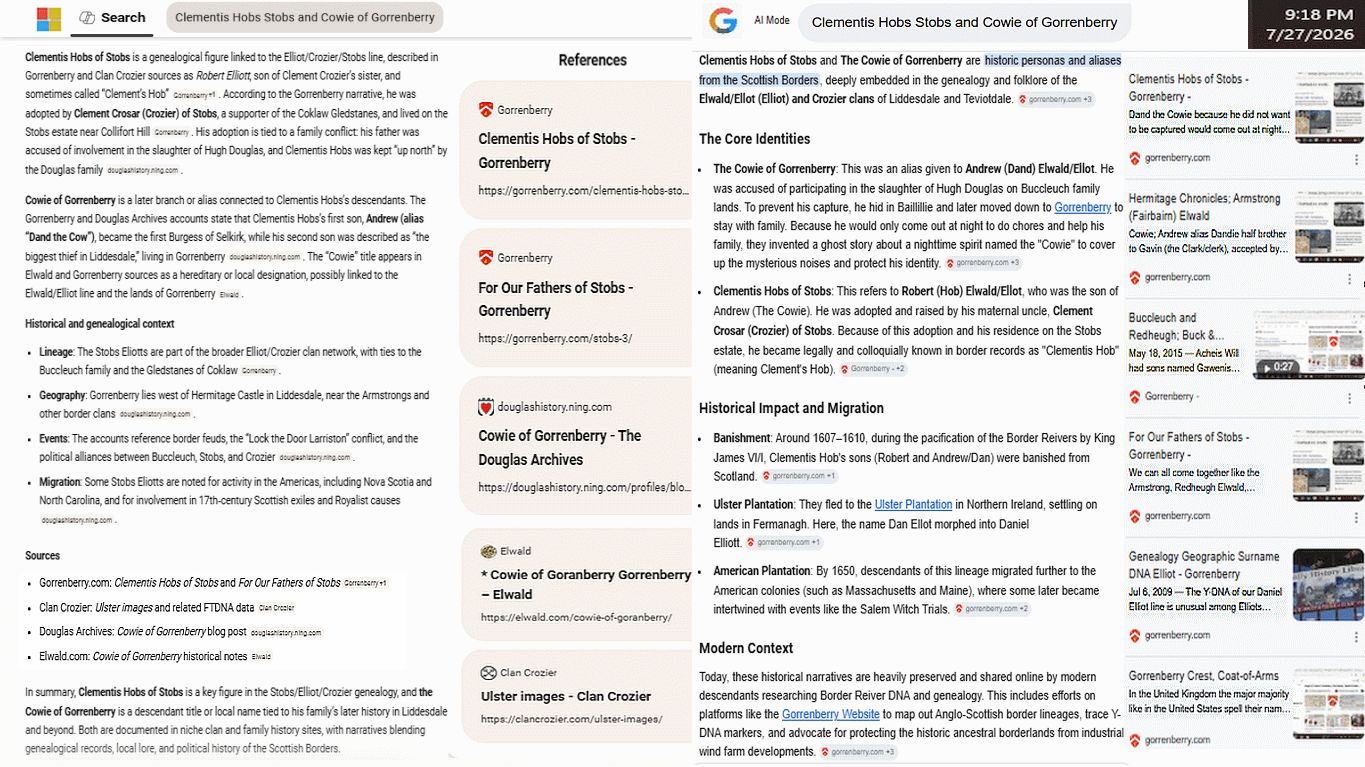Open the 'Gorrenberry' hyperlink in the Cowie paragraph
Viewport: 1365px width, 767px height.
pos(1082,207)
